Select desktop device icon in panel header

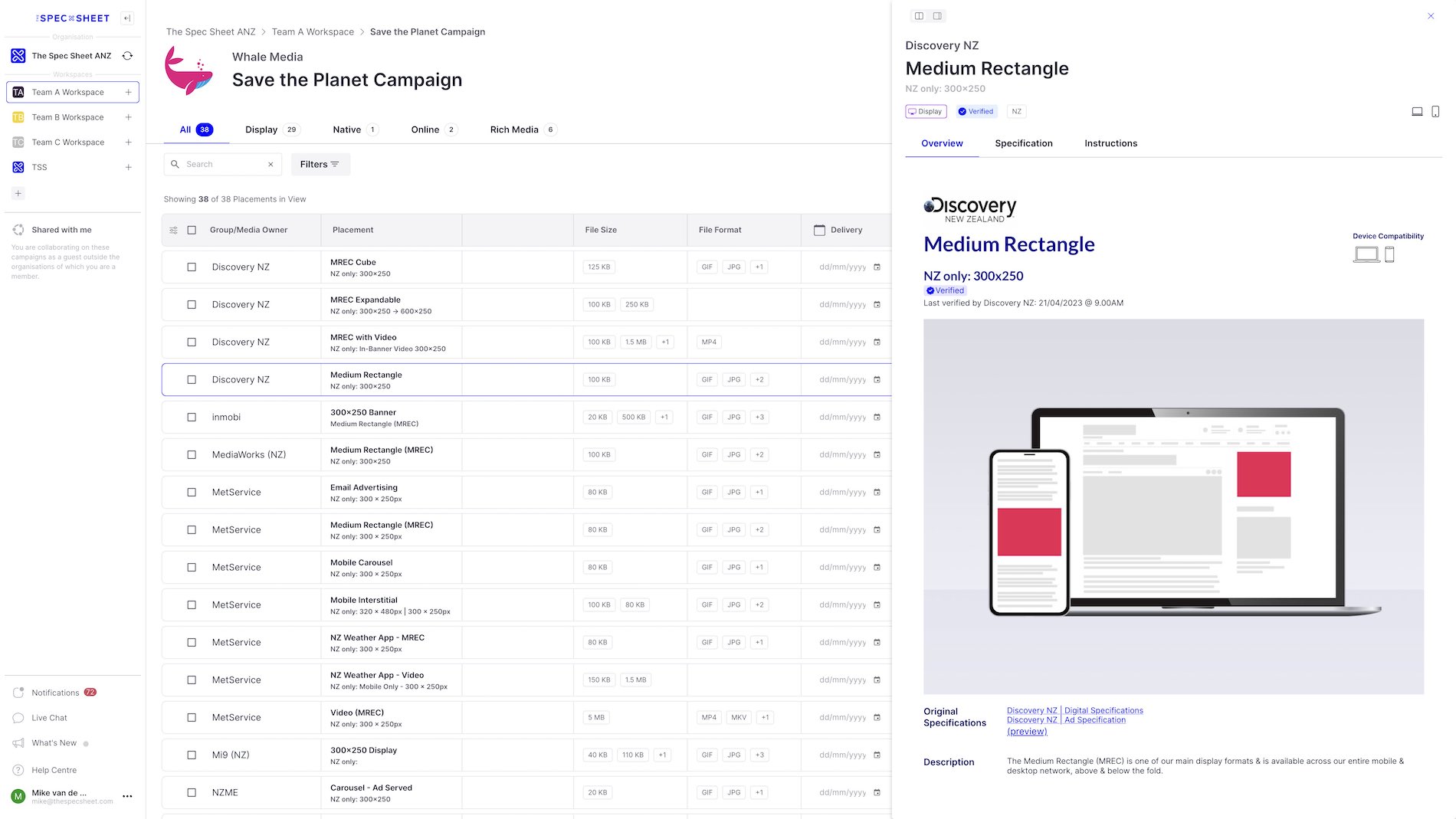coord(1417,112)
